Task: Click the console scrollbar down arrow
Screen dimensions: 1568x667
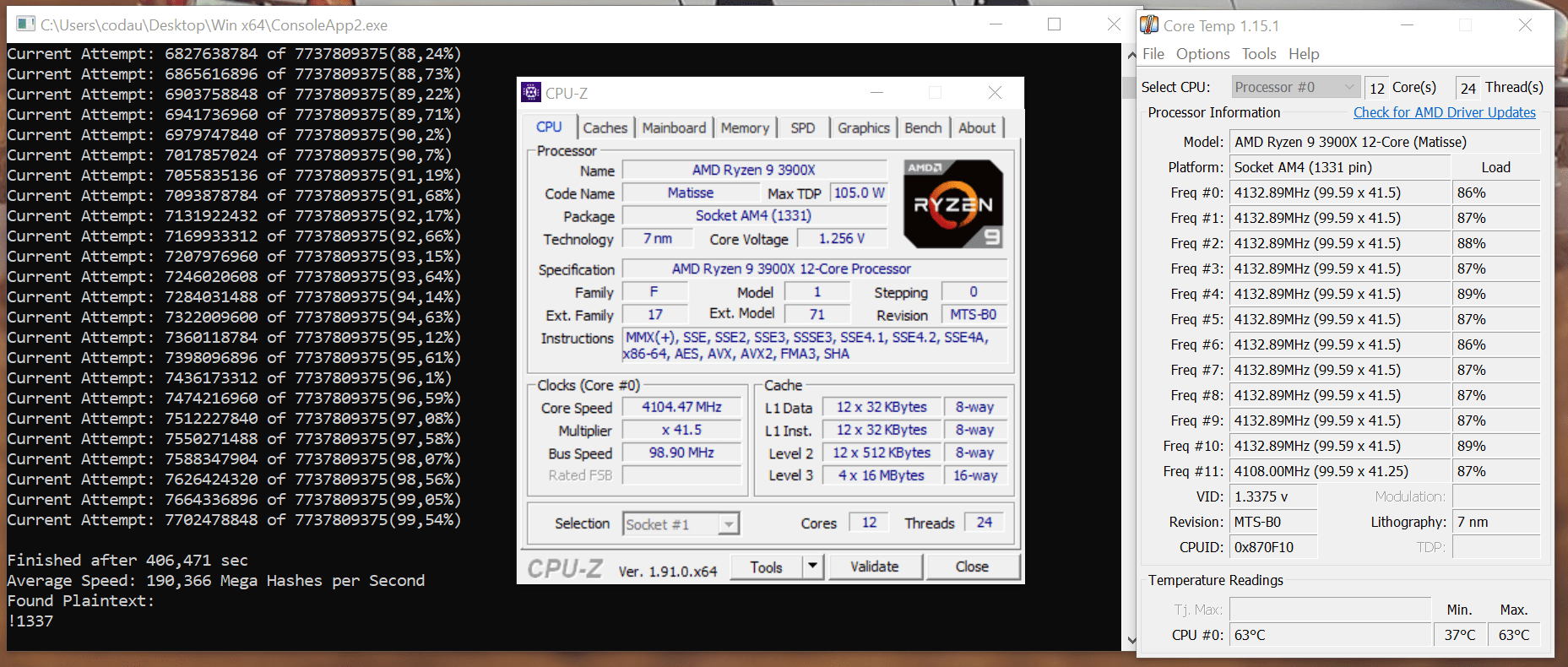Action: (x=1131, y=641)
